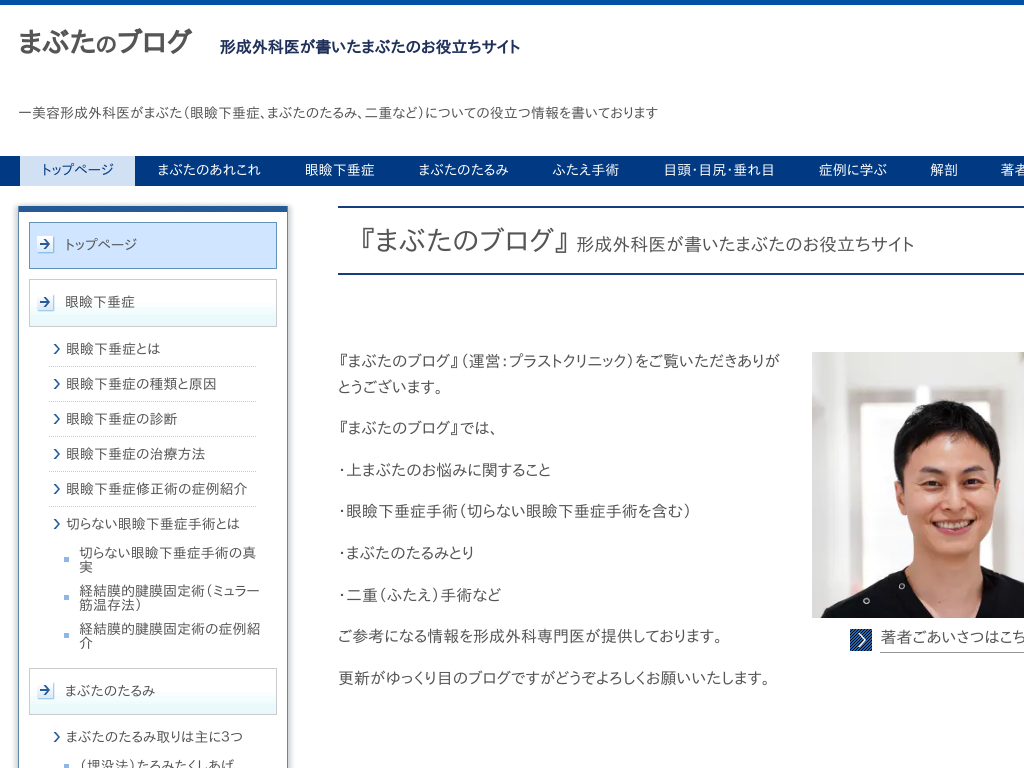Click arrow icon beside sidebar トップページ
The image size is (1024, 768).
[46, 245]
